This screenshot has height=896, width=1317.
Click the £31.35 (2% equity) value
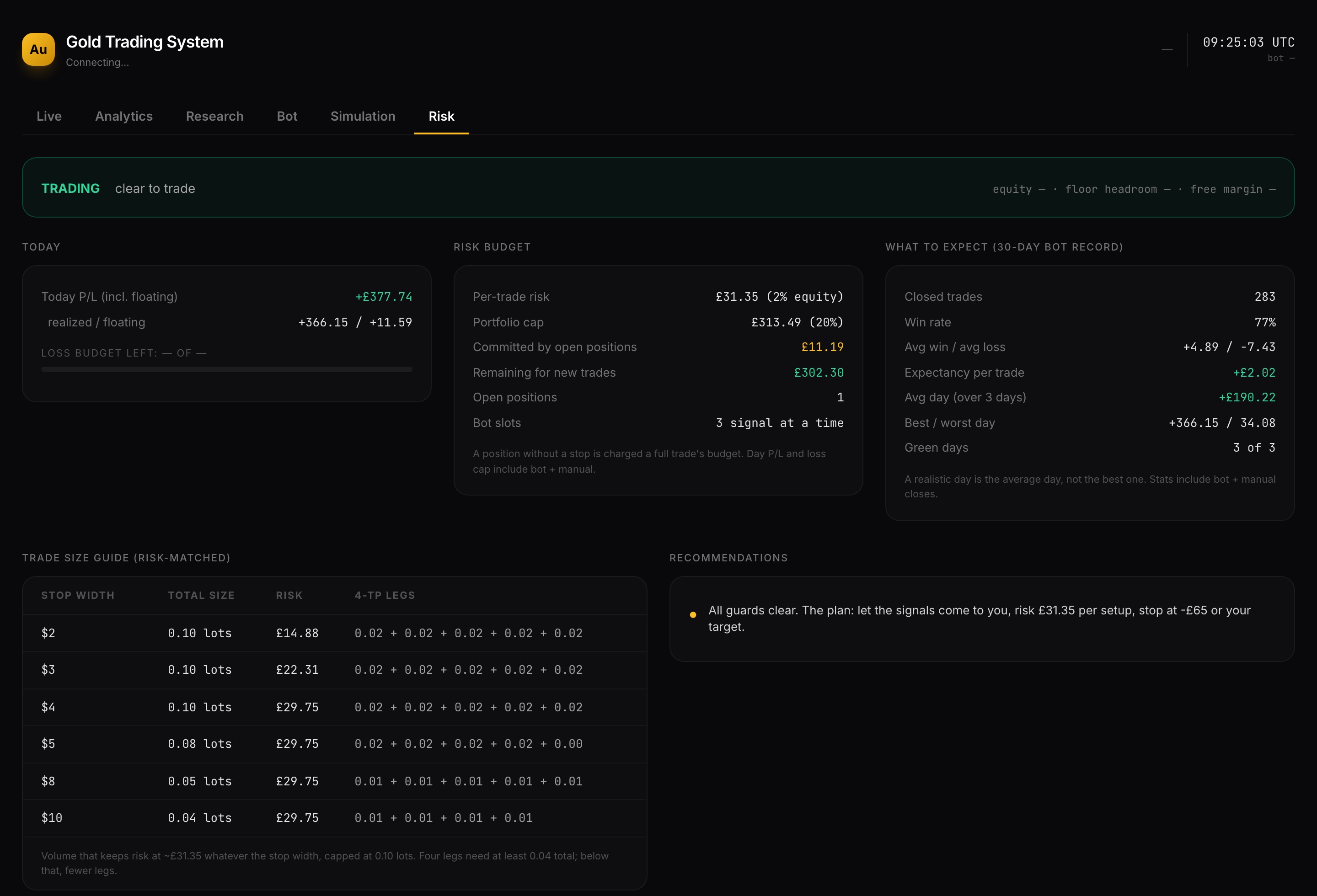(779, 297)
